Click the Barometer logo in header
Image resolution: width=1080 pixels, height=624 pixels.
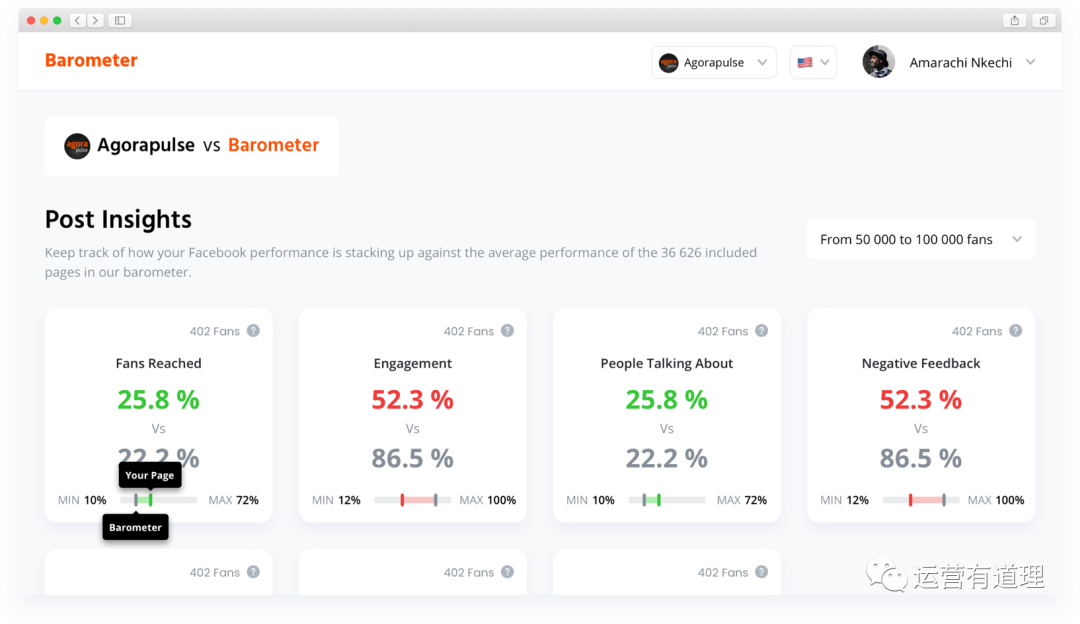coord(91,61)
